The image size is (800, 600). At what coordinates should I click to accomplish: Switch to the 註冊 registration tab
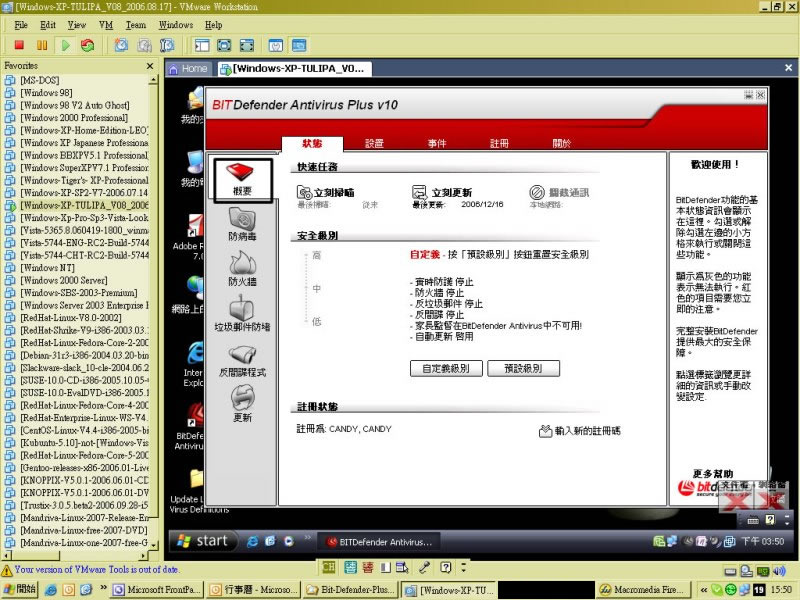click(x=499, y=143)
